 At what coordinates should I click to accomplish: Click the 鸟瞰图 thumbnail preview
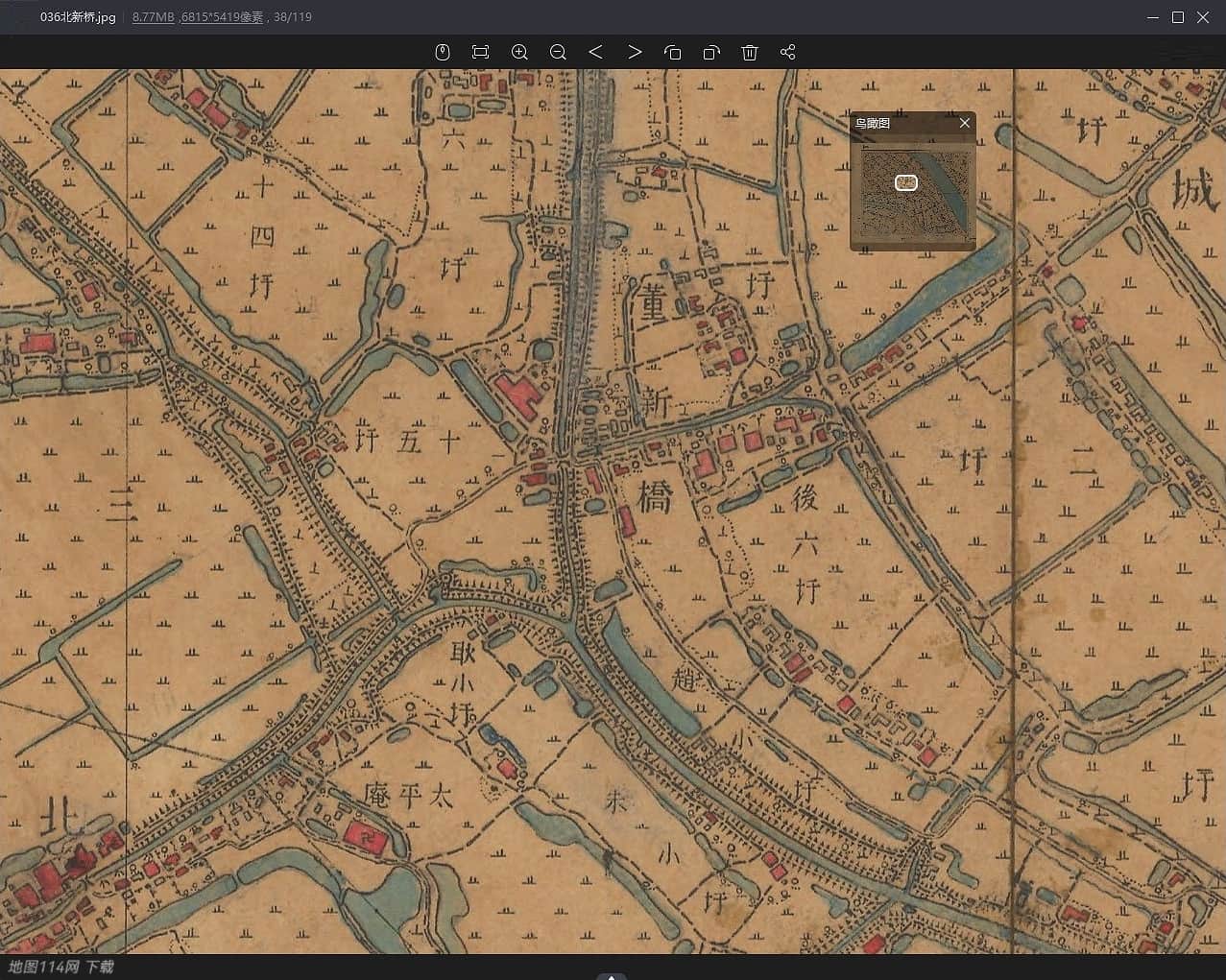coord(912,191)
